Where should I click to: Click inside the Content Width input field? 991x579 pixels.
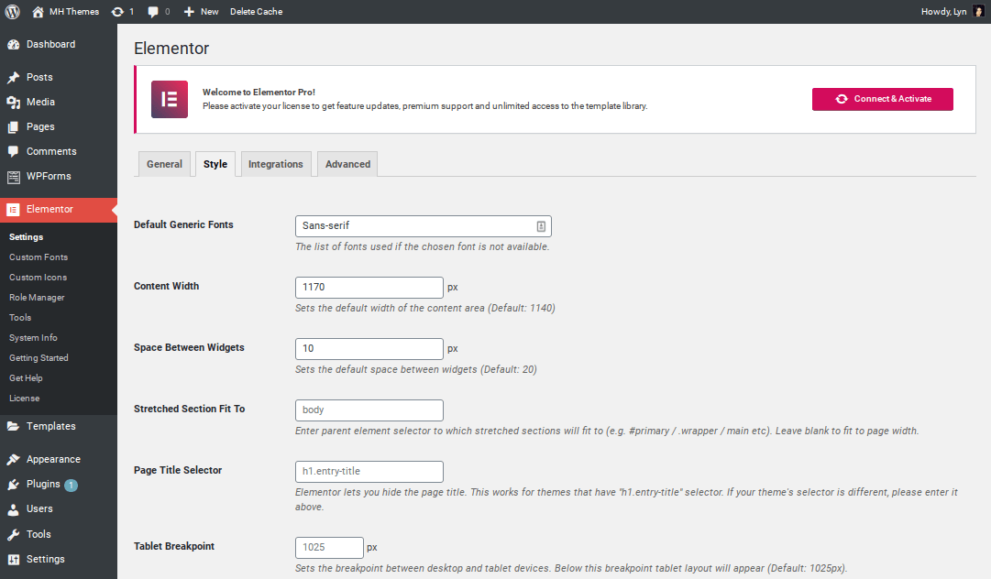(368, 287)
